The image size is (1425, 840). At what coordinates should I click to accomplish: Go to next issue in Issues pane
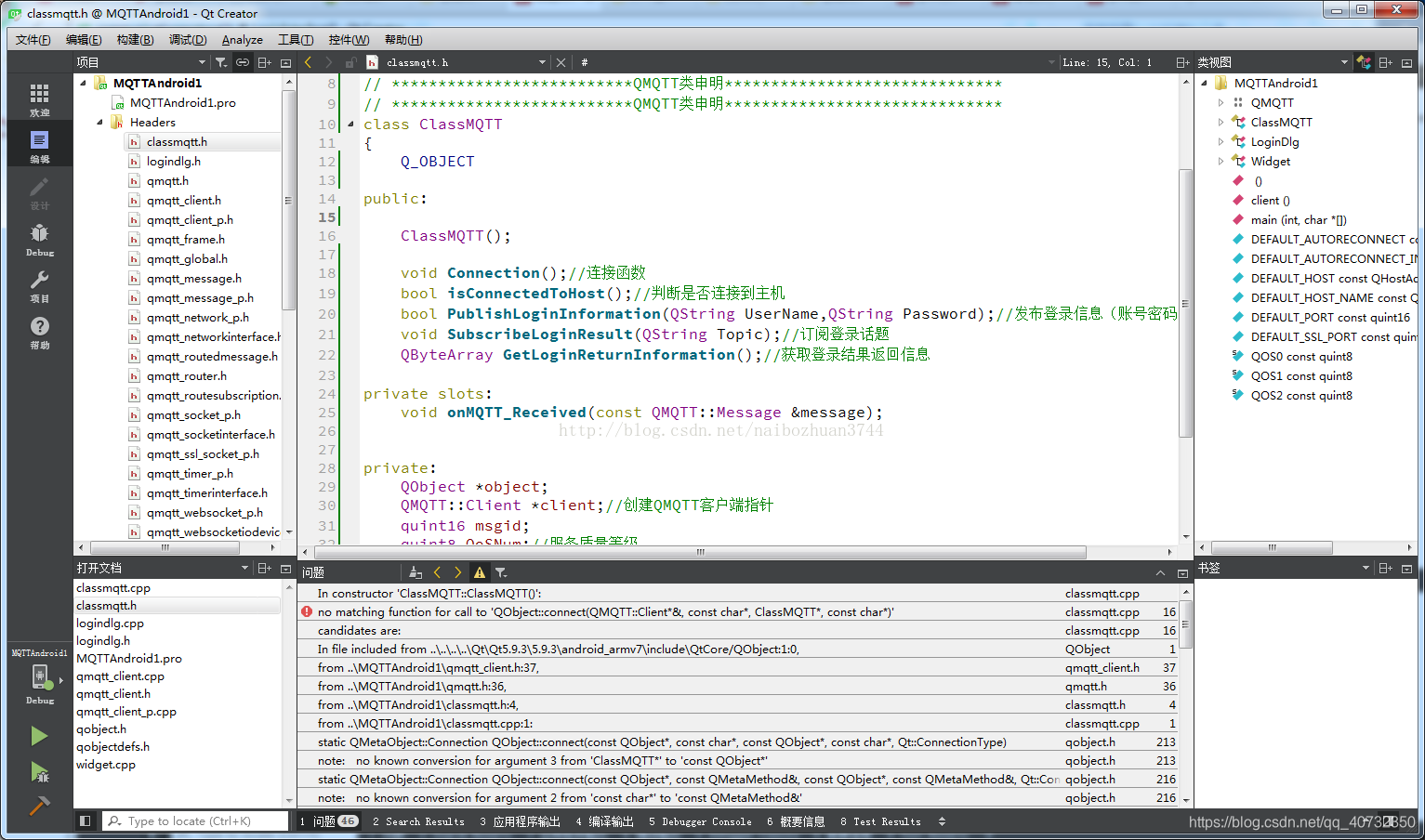(457, 572)
